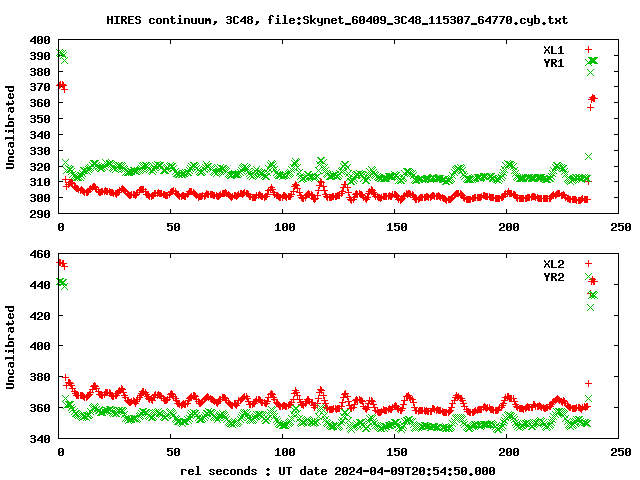
Task: Click the 50 x-axis label under bottom plot
Action: coord(173,452)
